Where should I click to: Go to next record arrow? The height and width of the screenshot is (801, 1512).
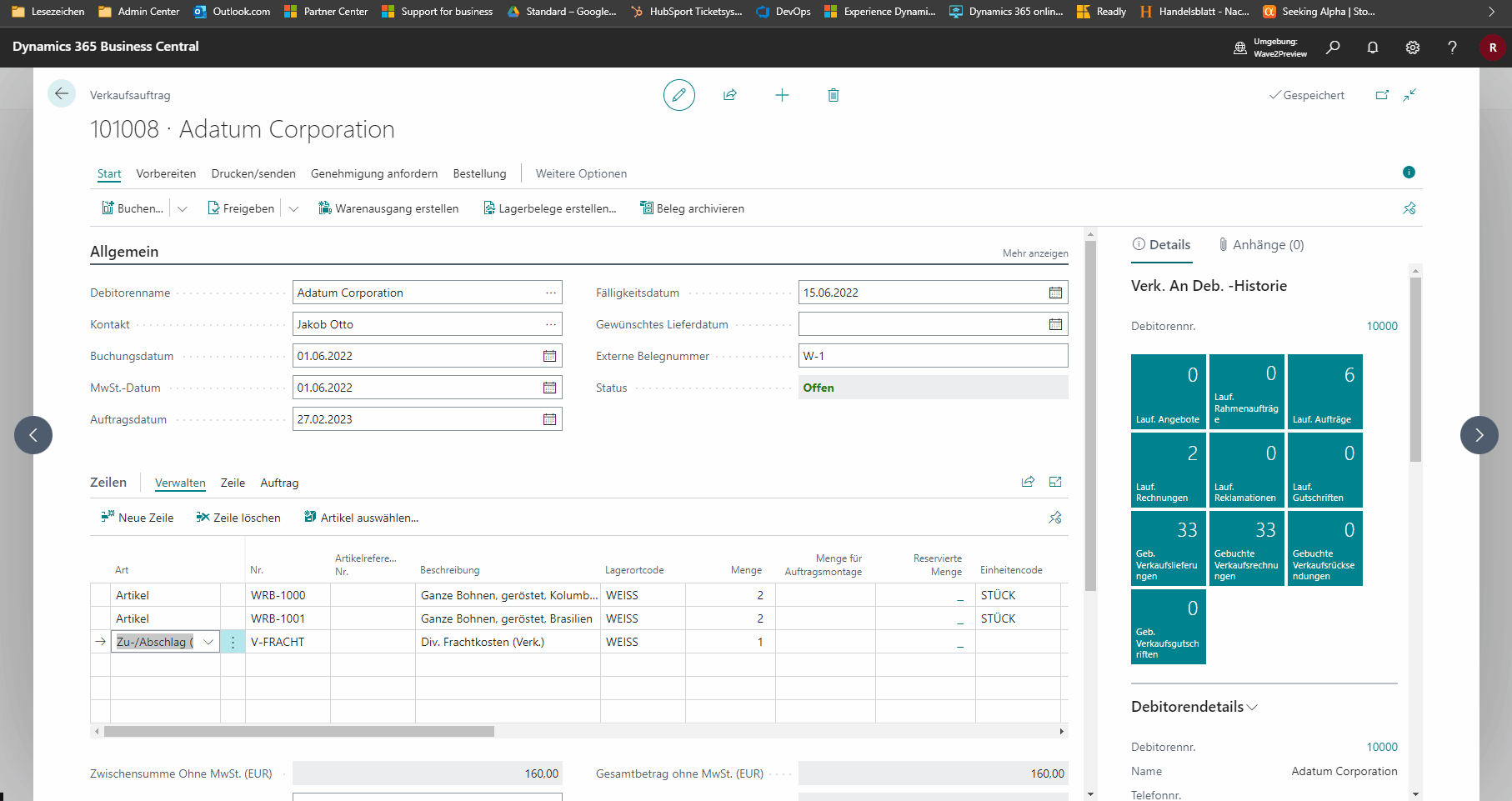[1479, 435]
